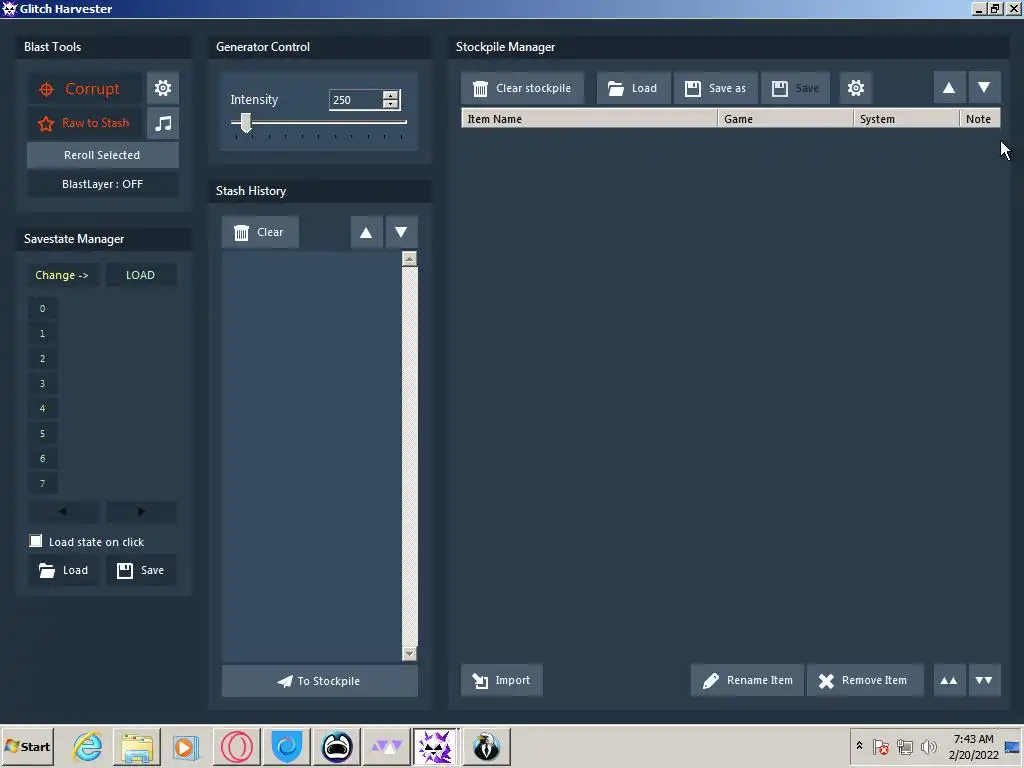Click the Corrupt button in Blast Tools
1024x768 pixels.
(84, 89)
